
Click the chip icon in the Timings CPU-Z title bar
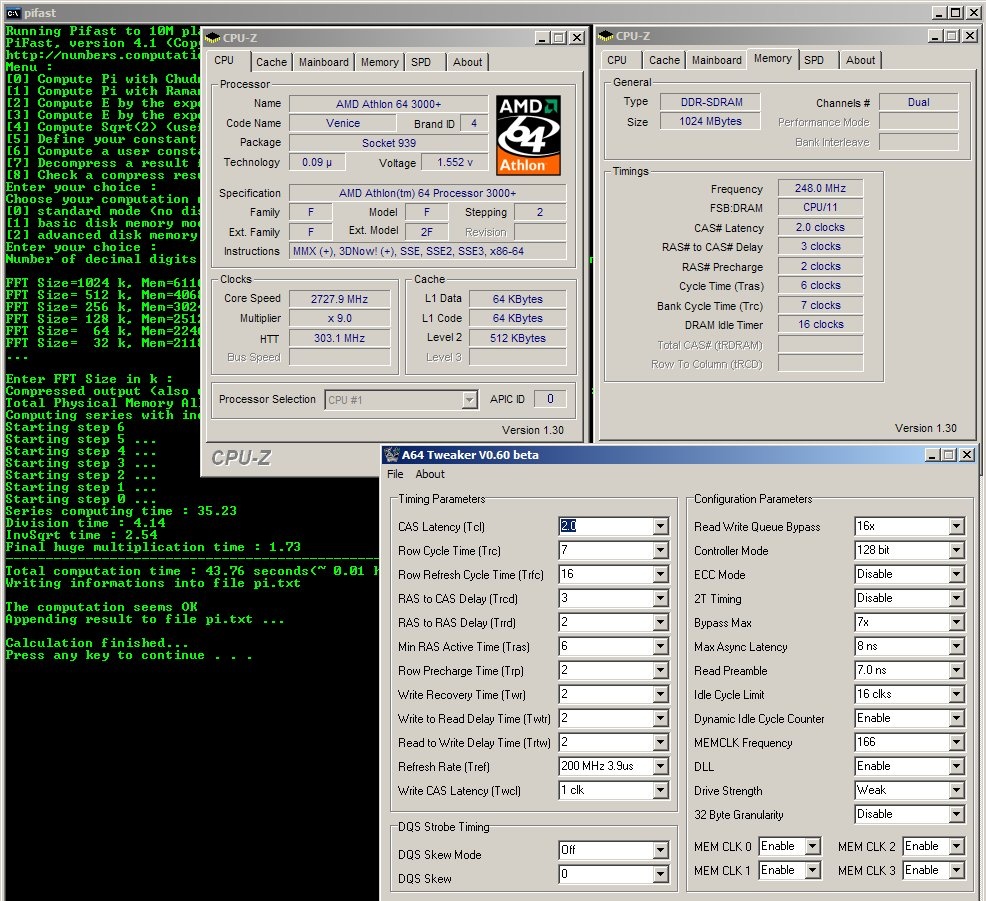[606, 36]
